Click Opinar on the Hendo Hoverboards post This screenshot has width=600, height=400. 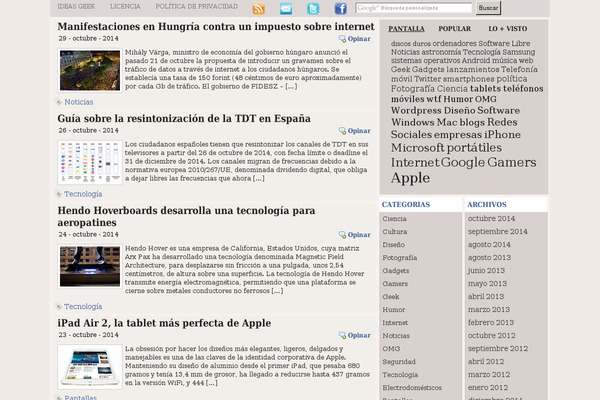click(x=359, y=235)
